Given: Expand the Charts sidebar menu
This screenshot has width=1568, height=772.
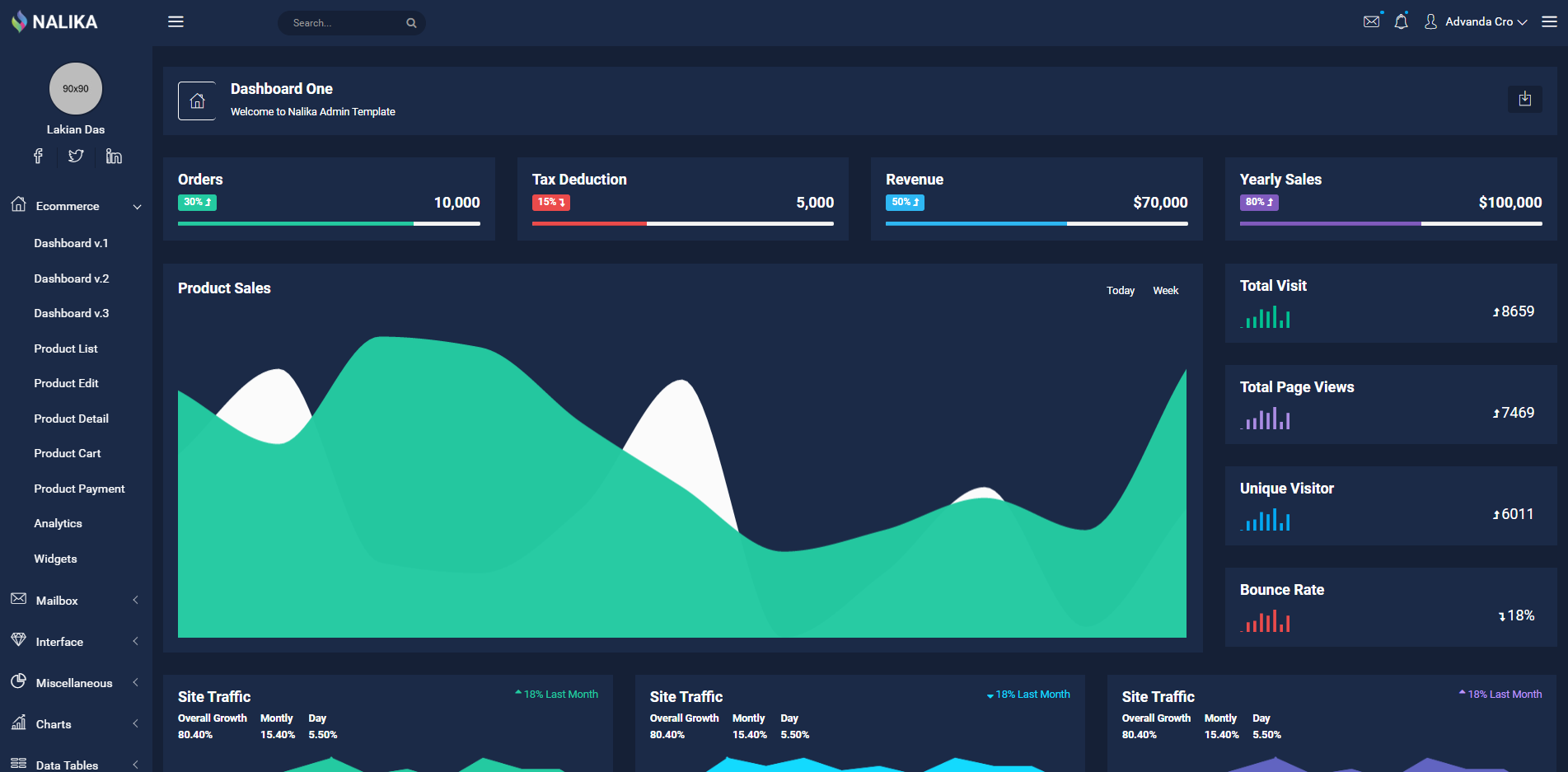Looking at the screenshot, I should pyautogui.click(x=76, y=724).
